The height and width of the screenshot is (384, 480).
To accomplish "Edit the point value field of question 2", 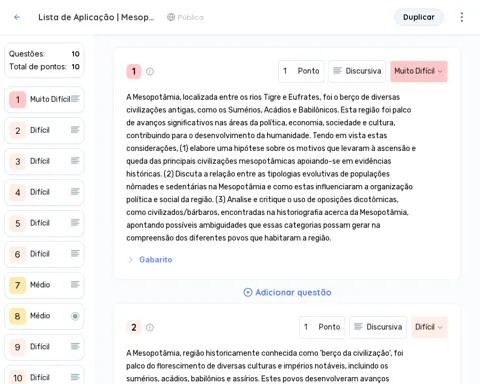I will tap(322, 327).
